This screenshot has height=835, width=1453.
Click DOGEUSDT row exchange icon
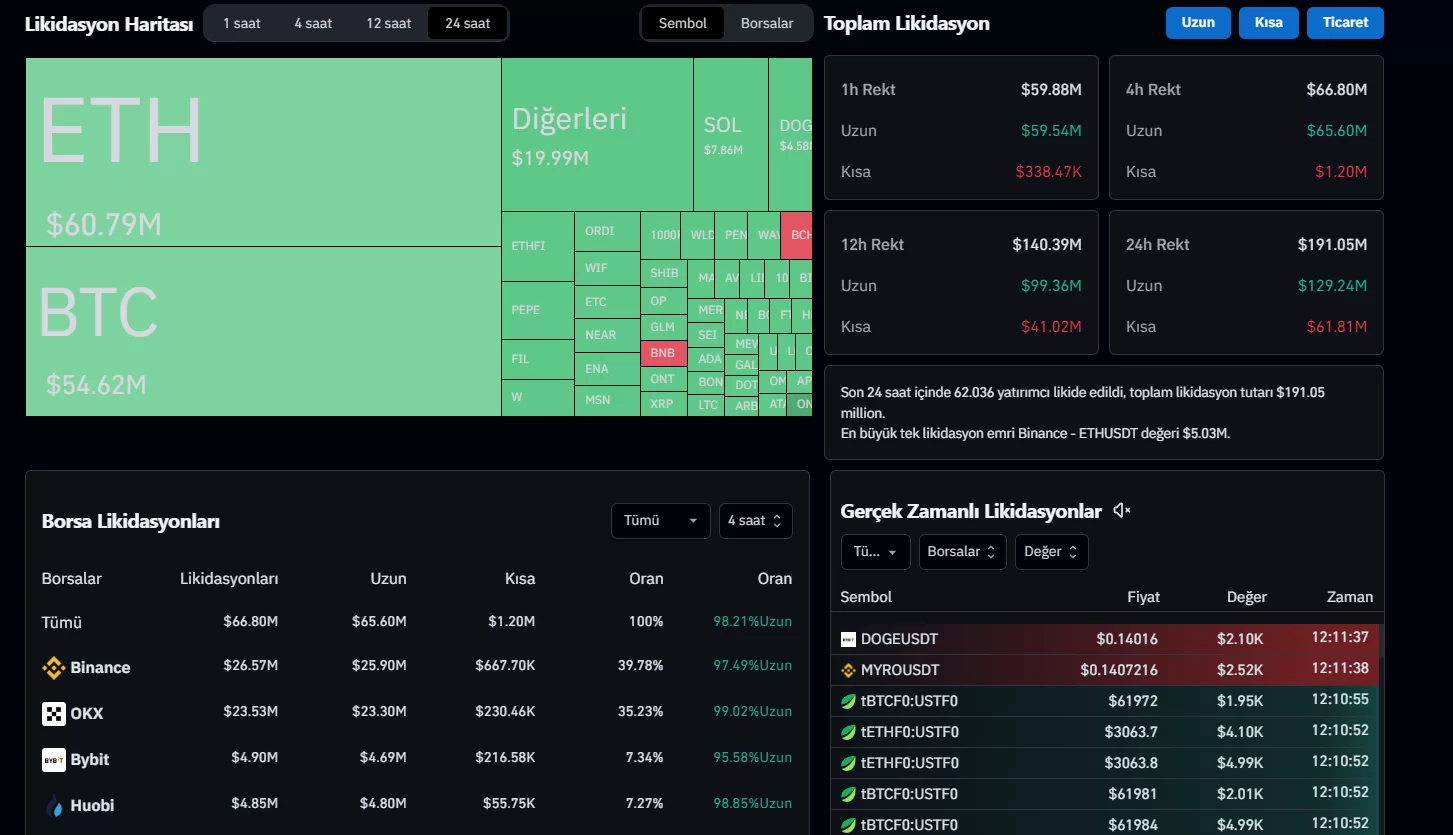tap(849, 639)
